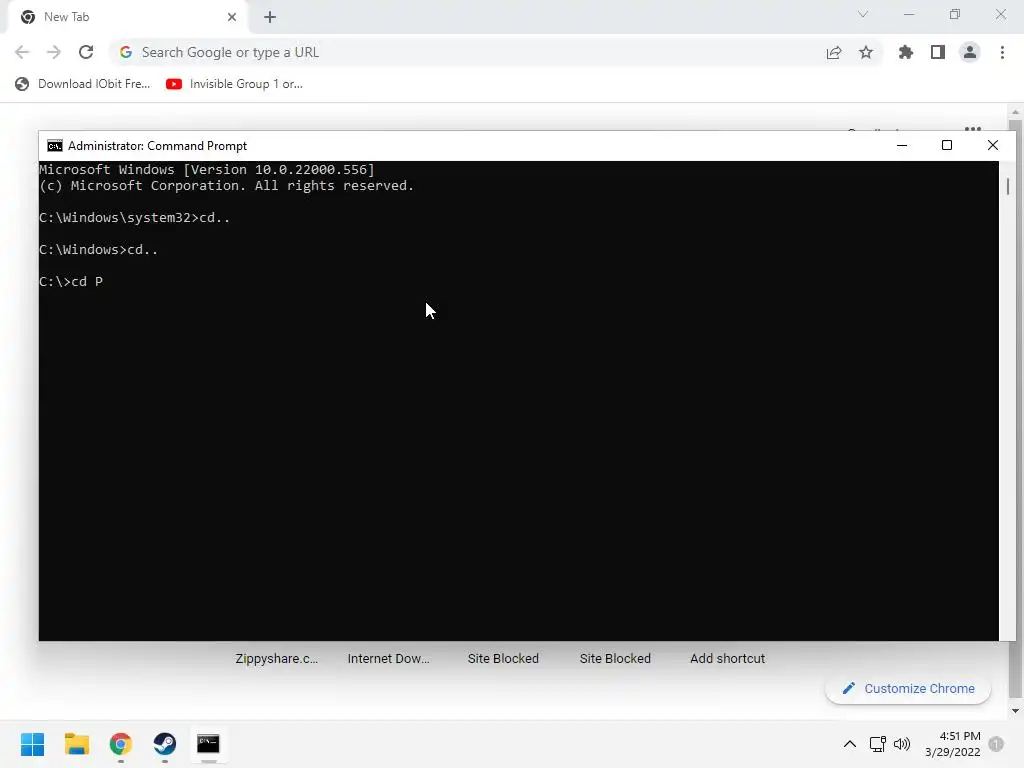This screenshot has height=768, width=1024.
Task: Open taskbar clock and date
Action: pos(953,744)
